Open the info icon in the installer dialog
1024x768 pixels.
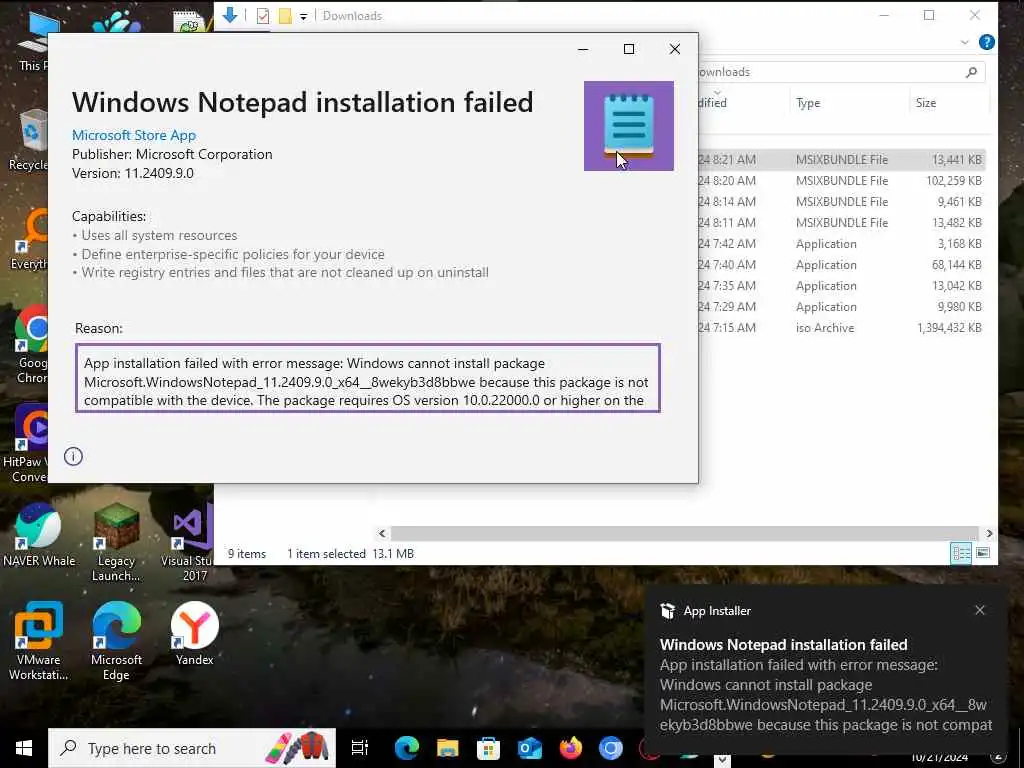click(73, 456)
